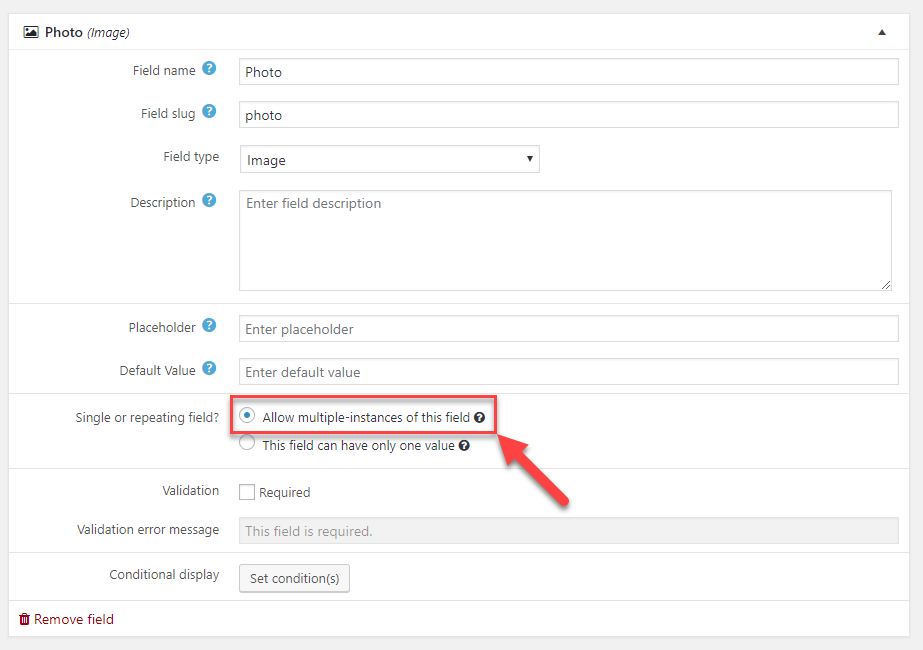This screenshot has height=650, width=923.
Task: Collapse the Photo field panel arrow
Action: point(882,32)
